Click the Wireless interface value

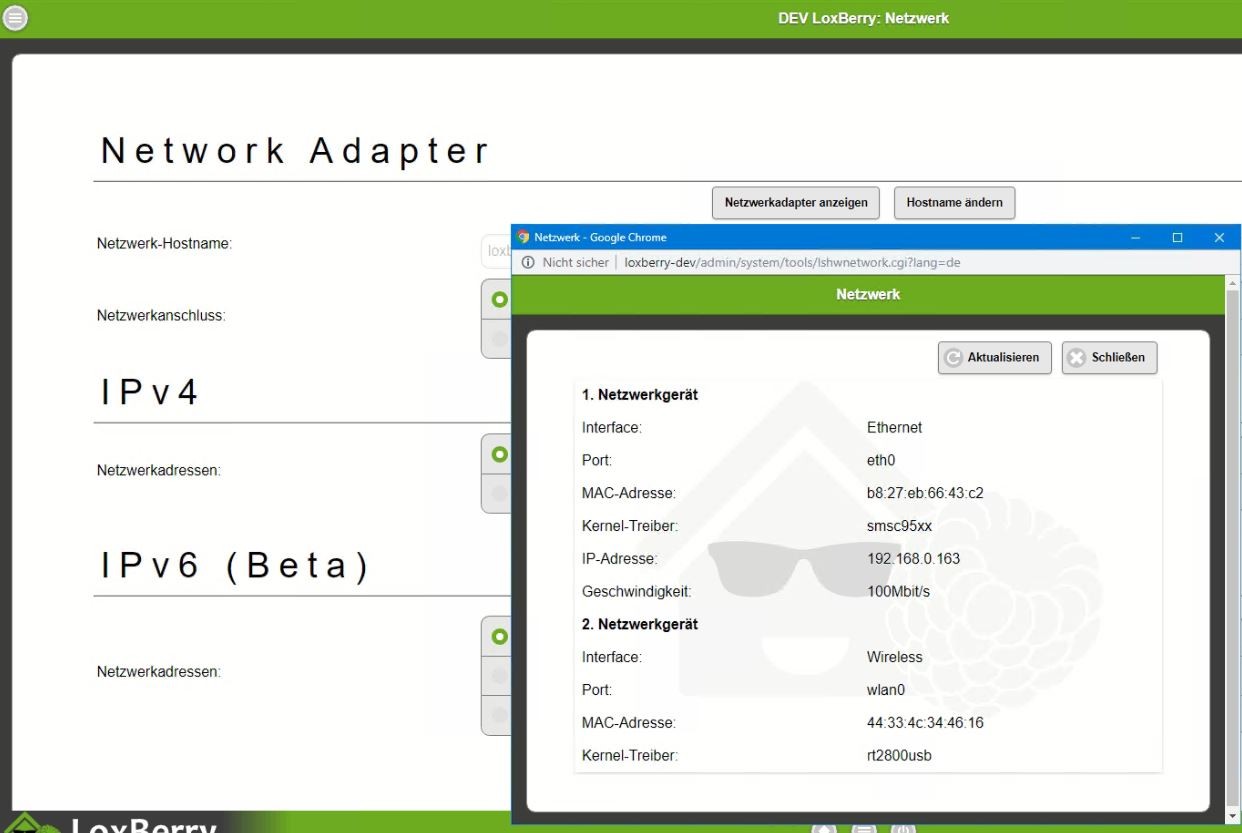pyautogui.click(x=894, y=657)
